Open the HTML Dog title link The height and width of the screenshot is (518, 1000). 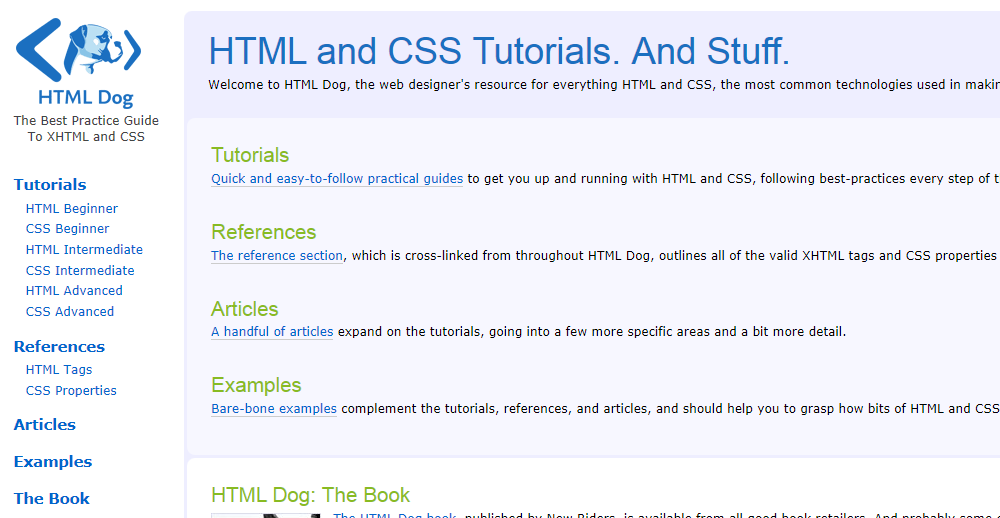coord(86,98)
